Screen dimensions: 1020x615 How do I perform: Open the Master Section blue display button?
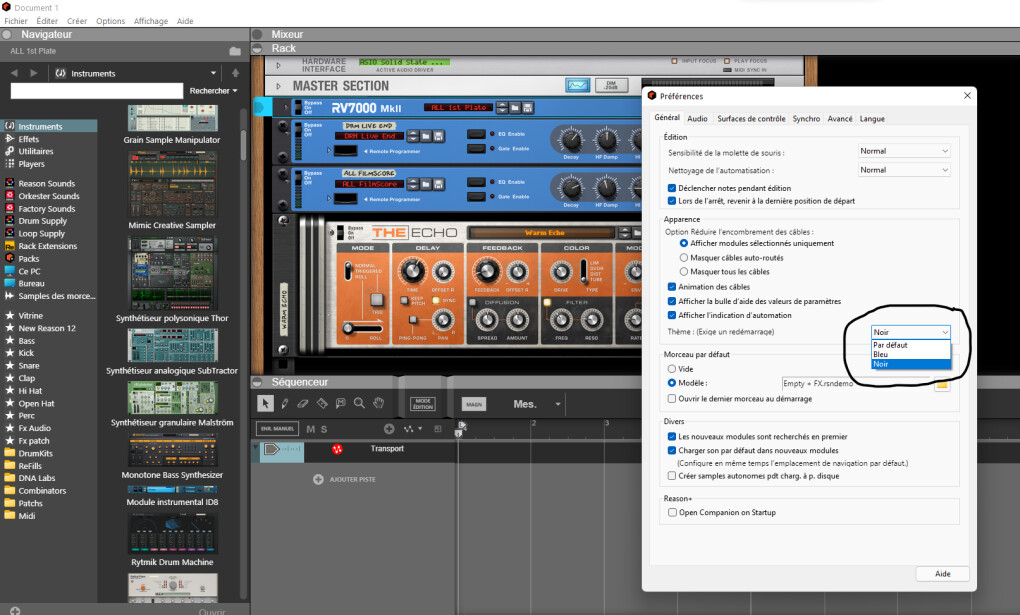click(578, 85)
